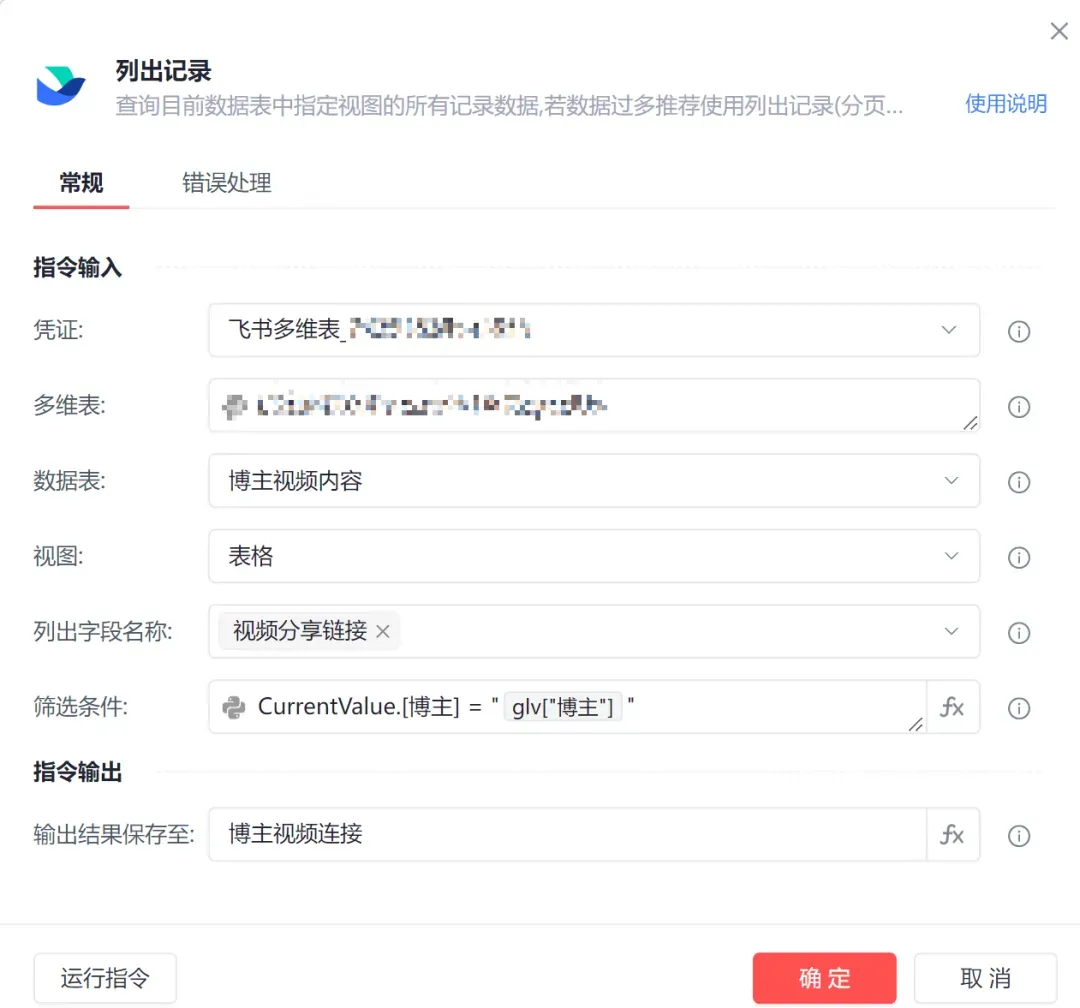Click info icon beside 多维表 field
The image size is (1080, 1008).
tap(1018, 407)
